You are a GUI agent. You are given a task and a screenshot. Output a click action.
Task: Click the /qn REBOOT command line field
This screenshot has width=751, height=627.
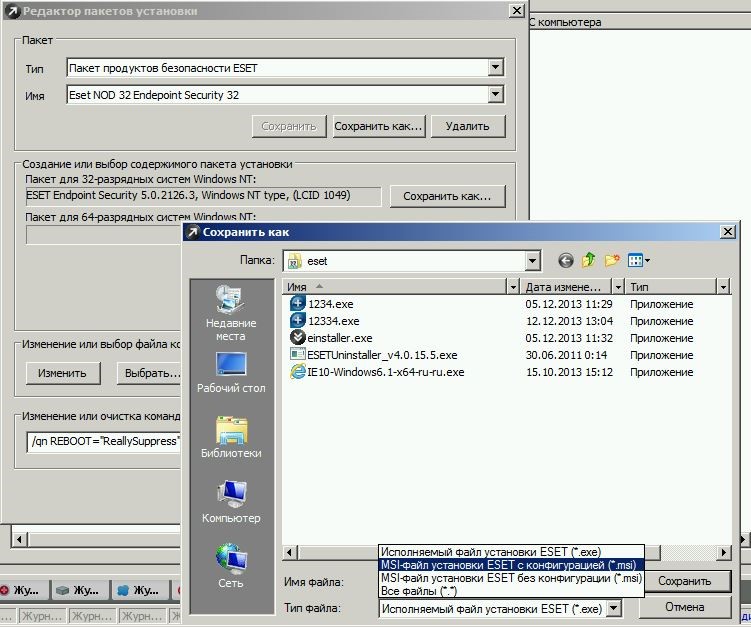pos(104,441)
